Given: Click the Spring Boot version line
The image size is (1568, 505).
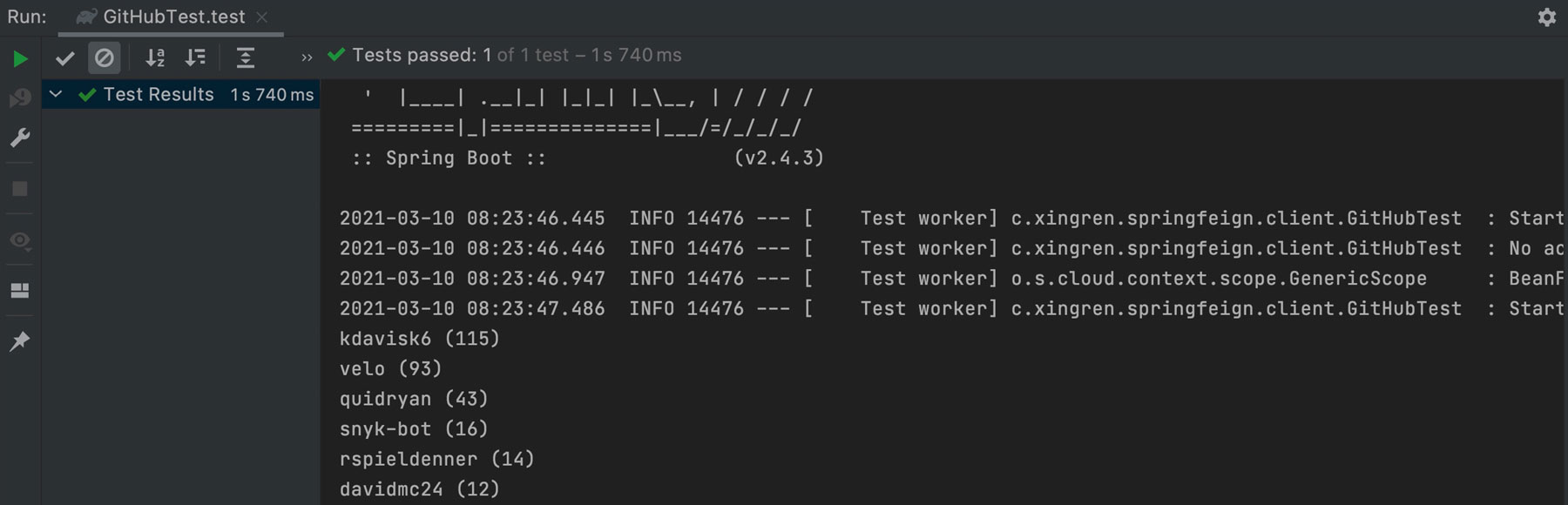Looking at the screenshot, I should tap(587, 158).
